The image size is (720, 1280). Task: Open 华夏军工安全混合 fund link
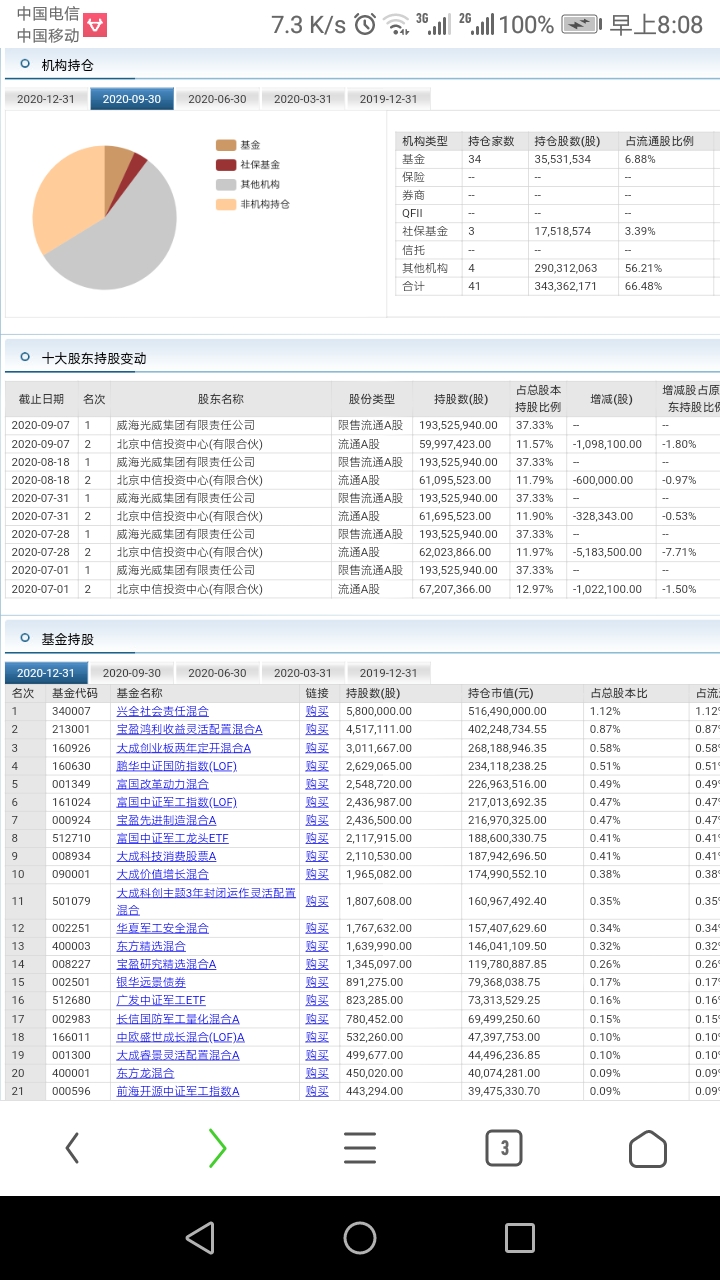point(163,928)
